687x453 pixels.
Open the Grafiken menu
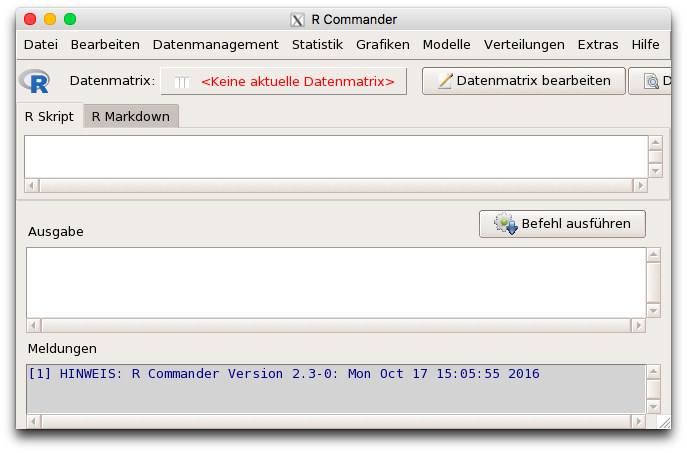coord(382,45)
